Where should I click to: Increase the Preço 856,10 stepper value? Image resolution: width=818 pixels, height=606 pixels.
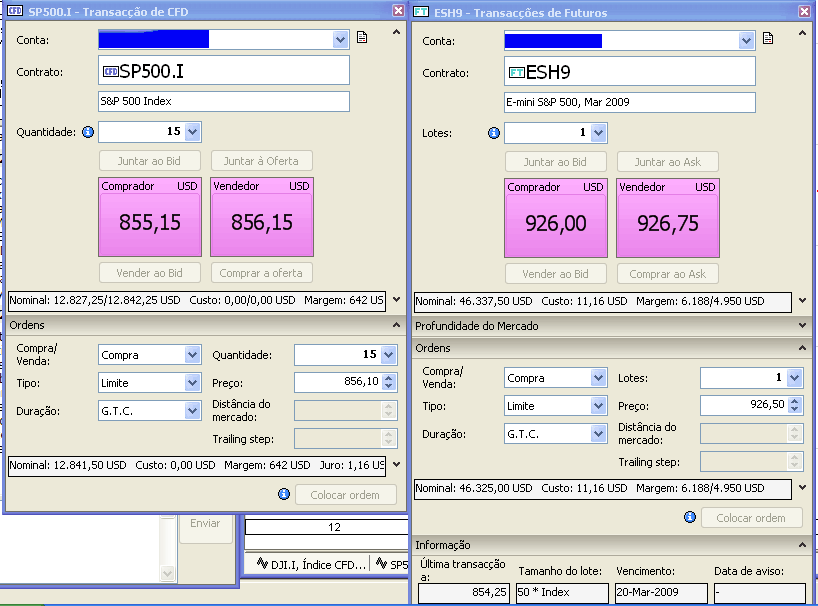[x=389, y=378]
